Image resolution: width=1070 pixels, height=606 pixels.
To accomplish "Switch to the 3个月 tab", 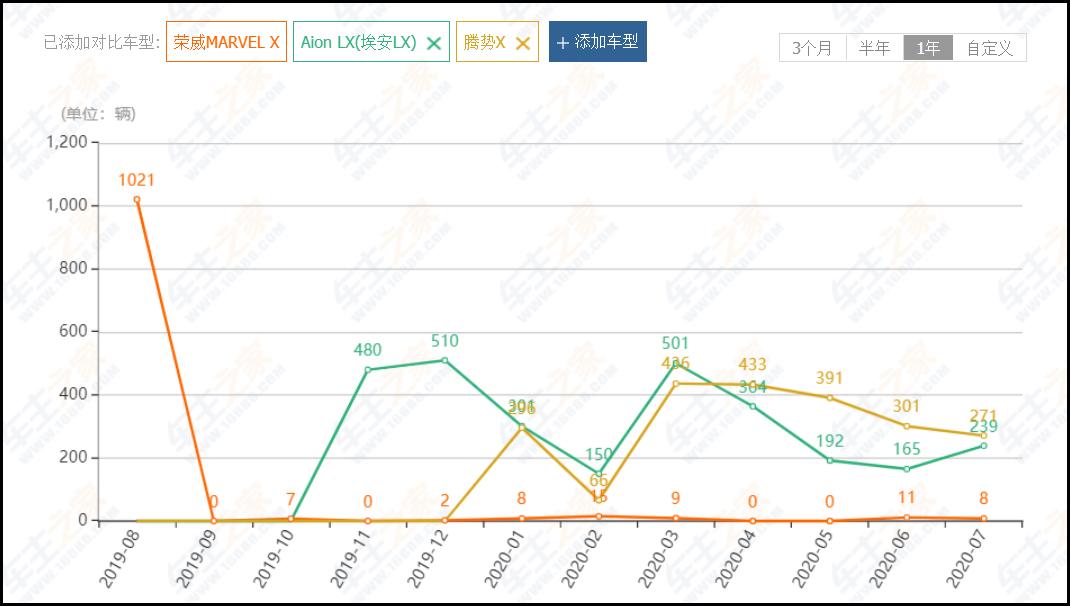I will point(813,47).
